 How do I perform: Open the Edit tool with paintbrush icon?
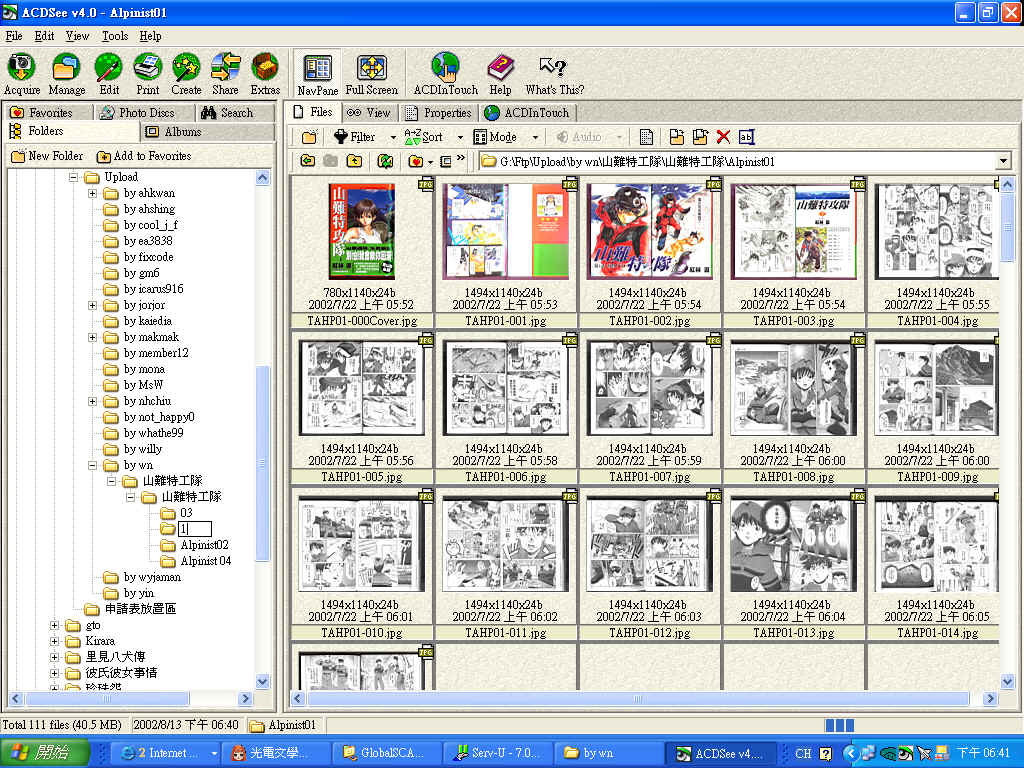coord(108,69)
